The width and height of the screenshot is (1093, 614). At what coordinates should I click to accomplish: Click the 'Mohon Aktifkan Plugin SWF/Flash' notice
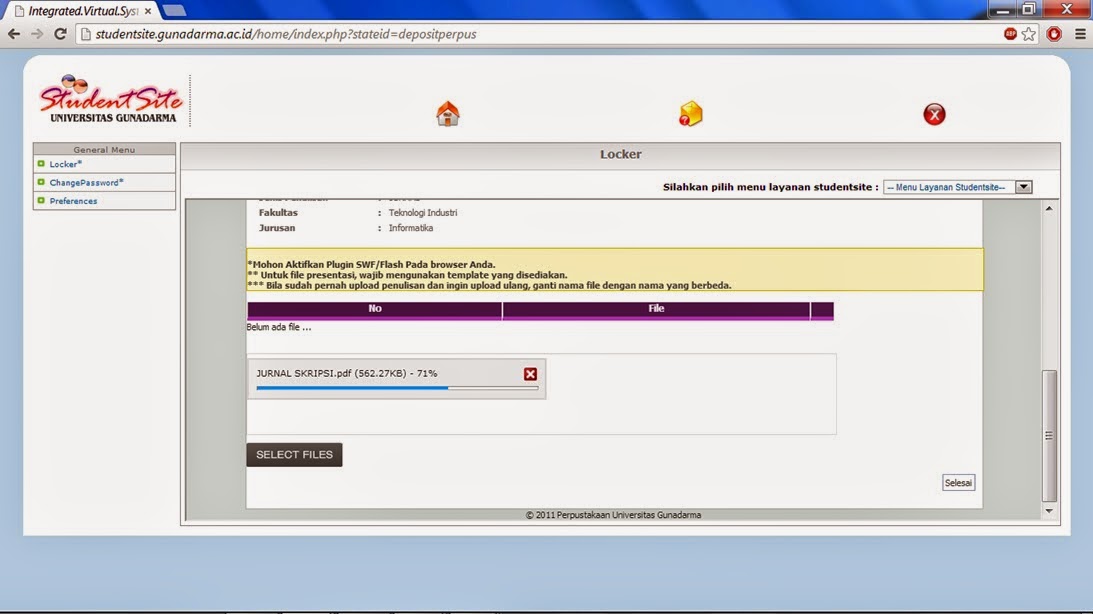(x=371, y=264)
